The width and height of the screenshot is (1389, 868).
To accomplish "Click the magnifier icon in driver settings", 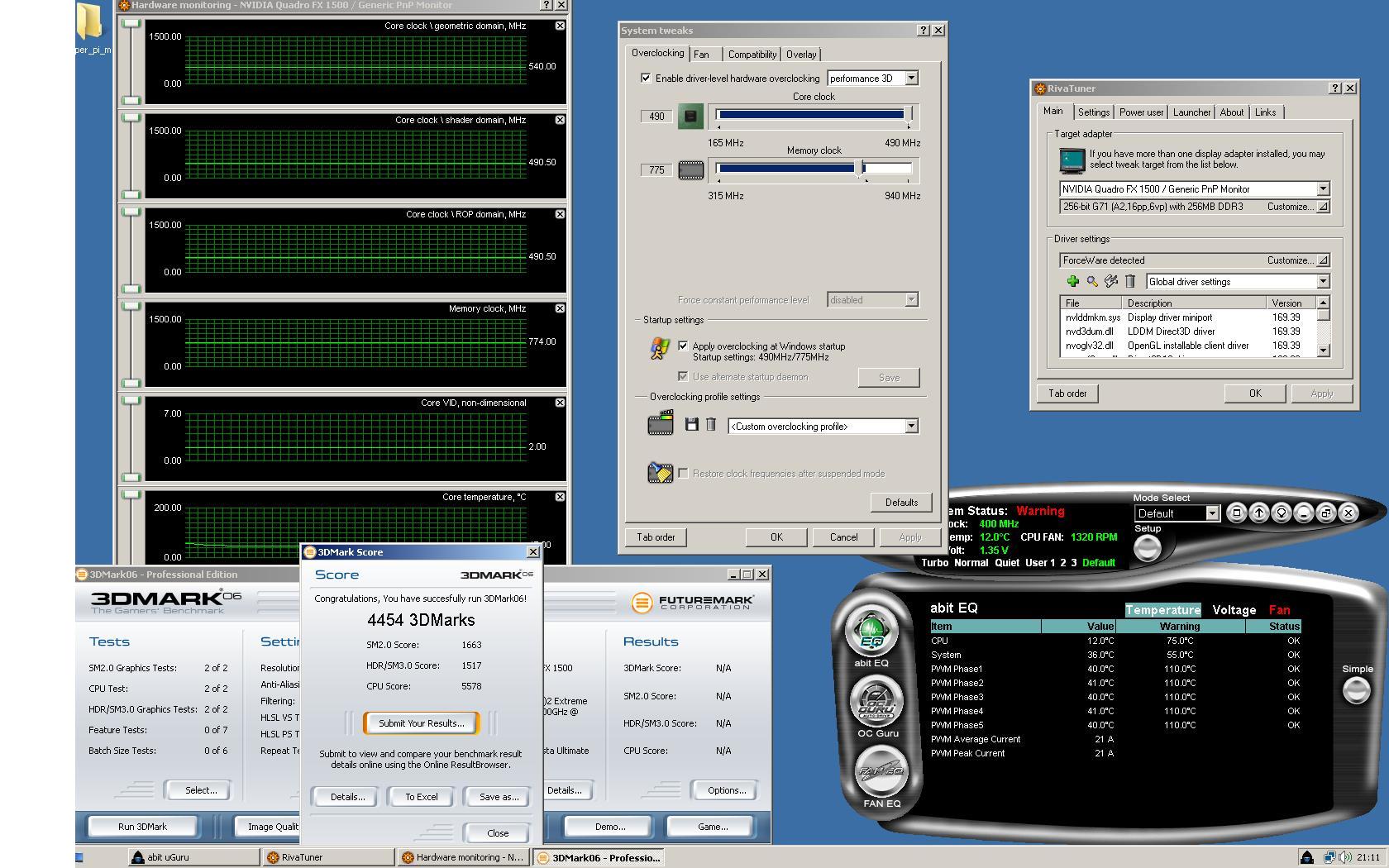I will point(1092,281).
